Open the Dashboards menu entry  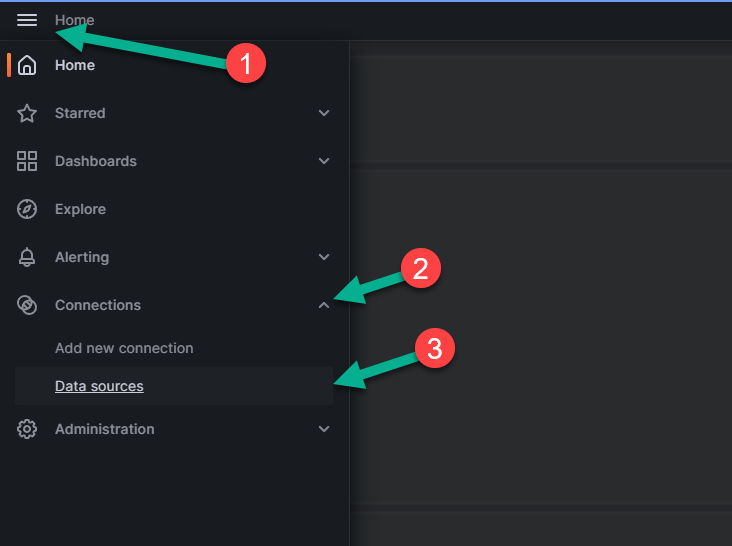(95, 161)
